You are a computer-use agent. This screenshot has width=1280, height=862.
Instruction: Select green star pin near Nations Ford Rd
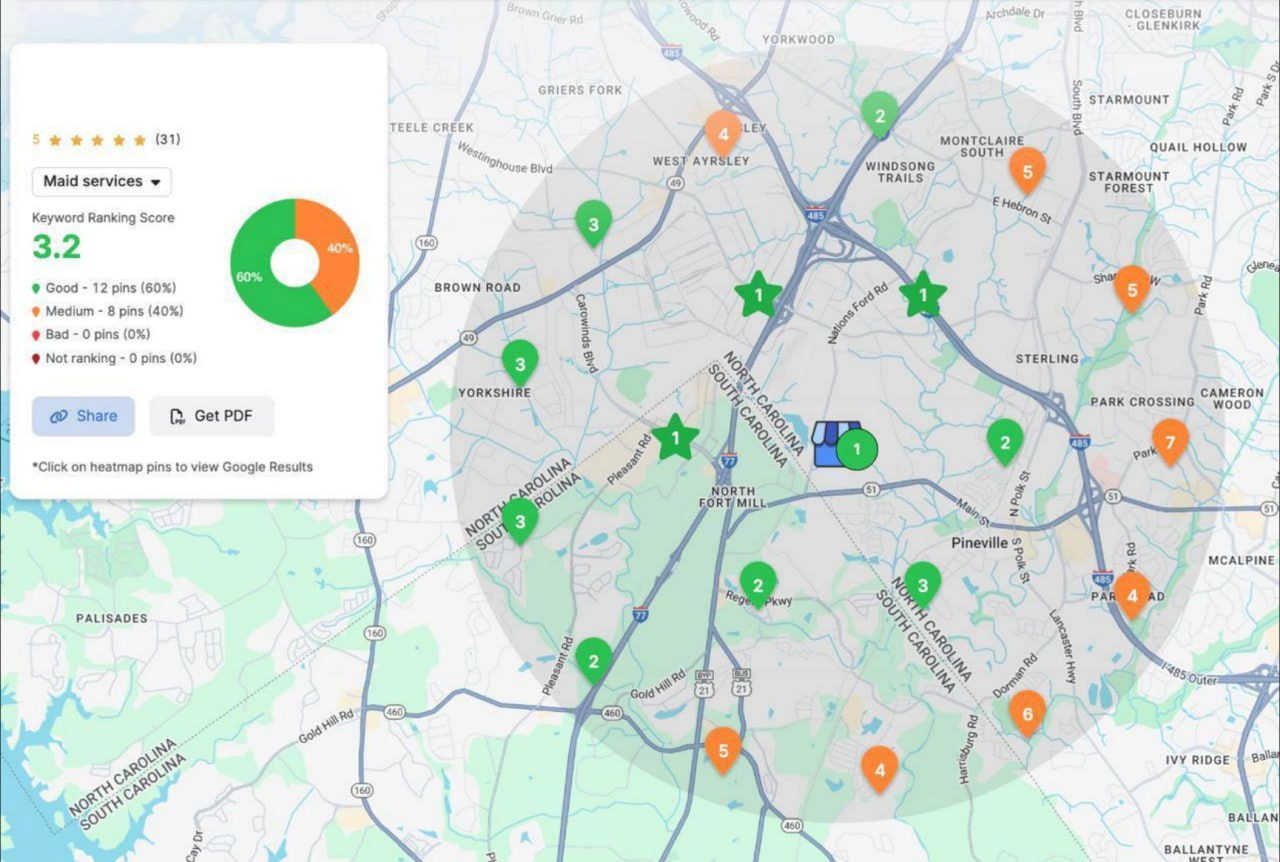point(923,294)
